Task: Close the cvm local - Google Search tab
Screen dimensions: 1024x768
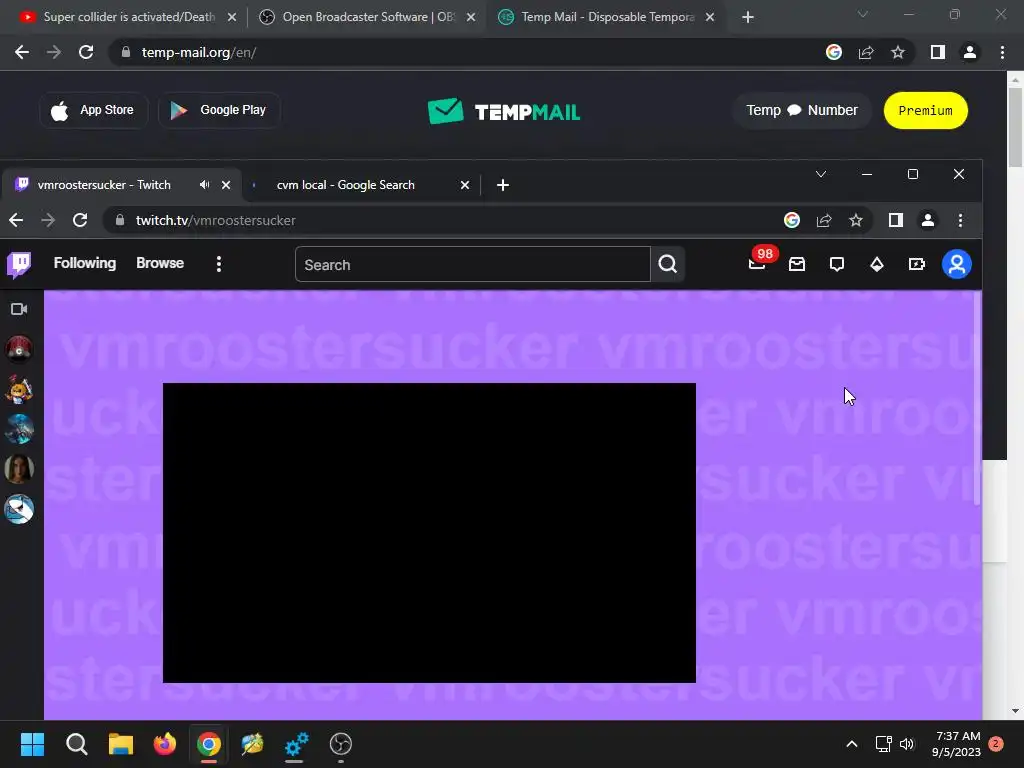Action: 465,185
